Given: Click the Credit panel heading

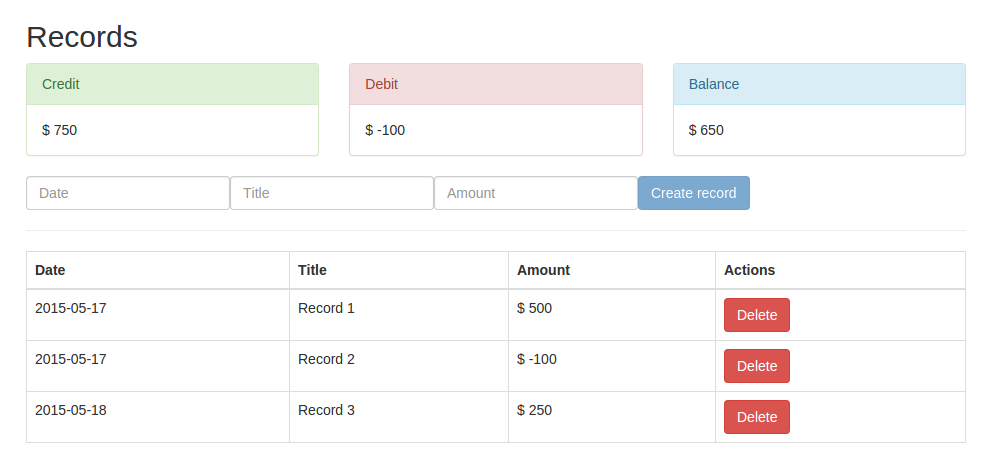Looking at the screenshot, I should coord(172,84).
